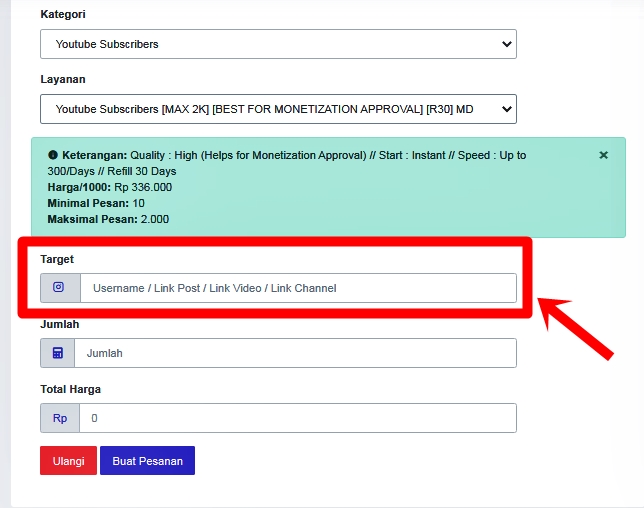This screenshot has width=644, height=508.
Task: Click the Total Harga field
Action: (298, 418)
